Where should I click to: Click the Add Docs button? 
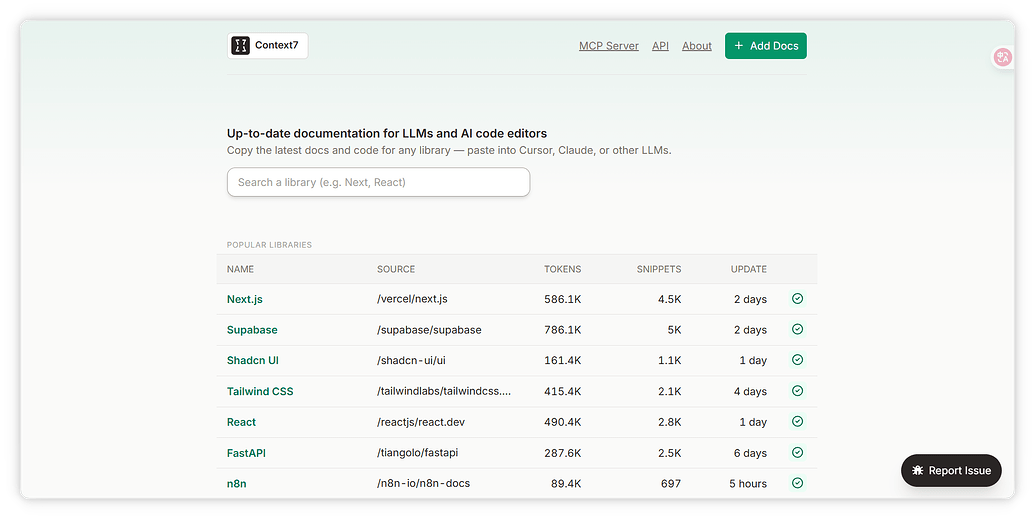click(766, 46)
